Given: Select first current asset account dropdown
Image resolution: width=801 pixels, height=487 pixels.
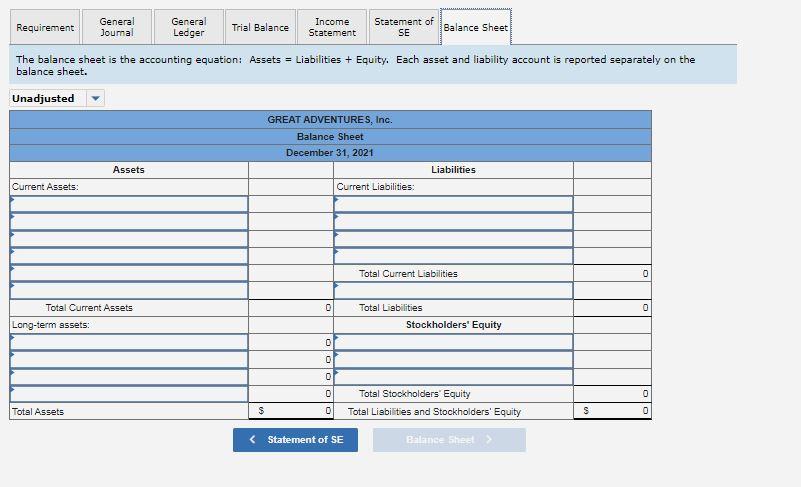Looking at the screenshot, I should 129,204.
